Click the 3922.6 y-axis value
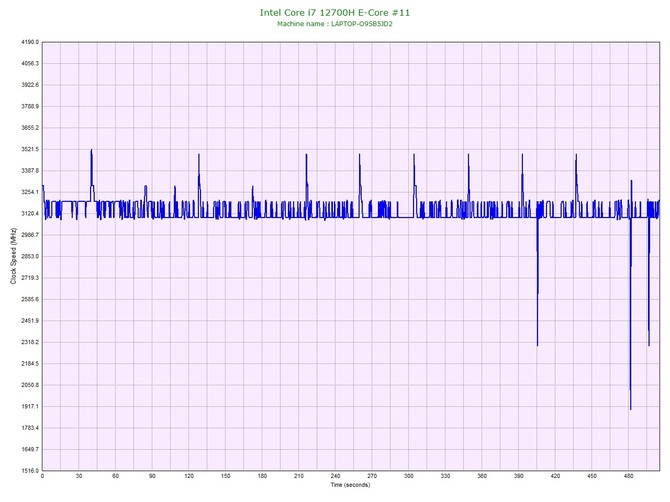Viewport: 670px width, 502px height. (30, 85)
